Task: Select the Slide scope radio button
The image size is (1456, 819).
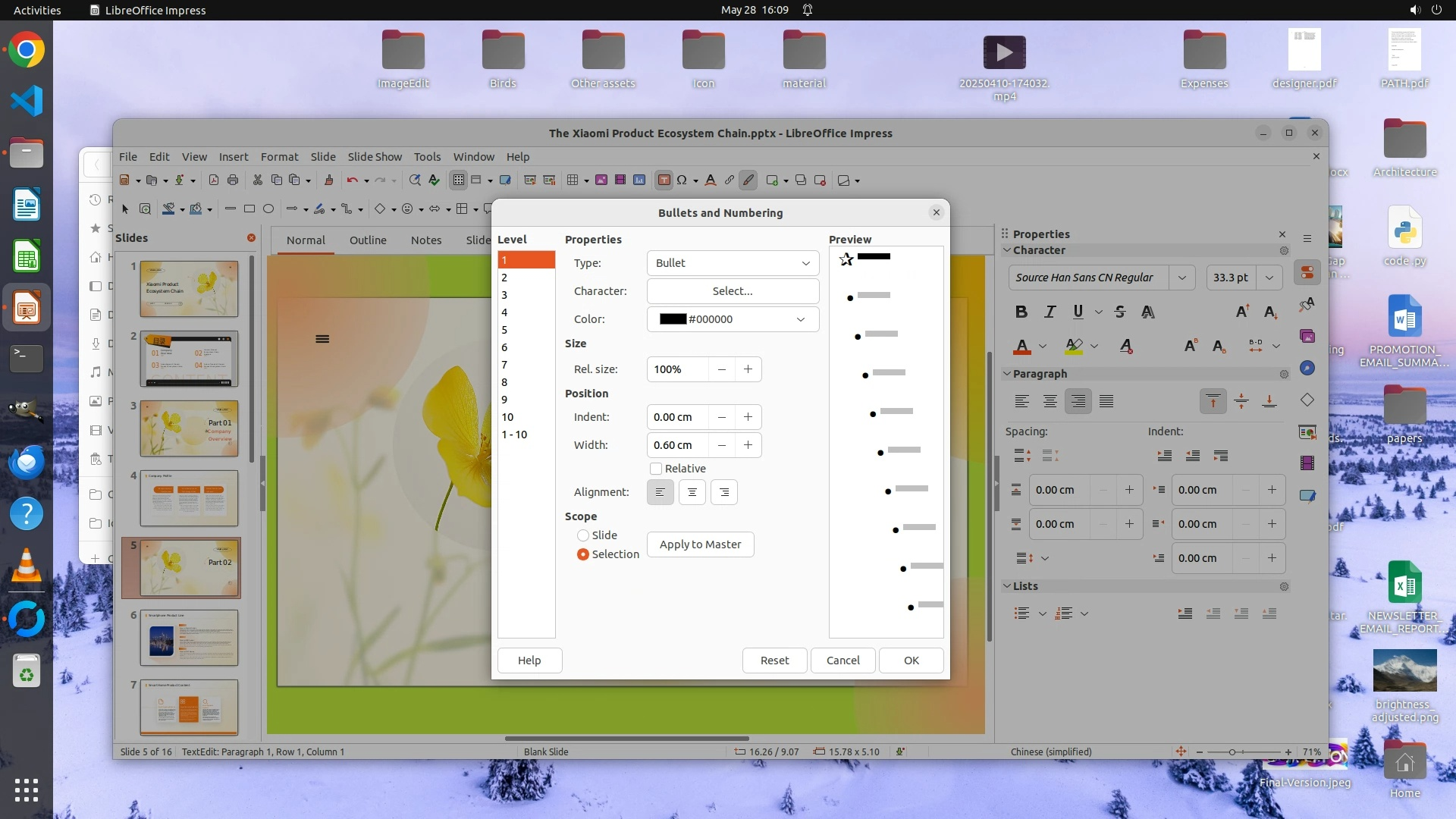Action: (x=583, y=535)
